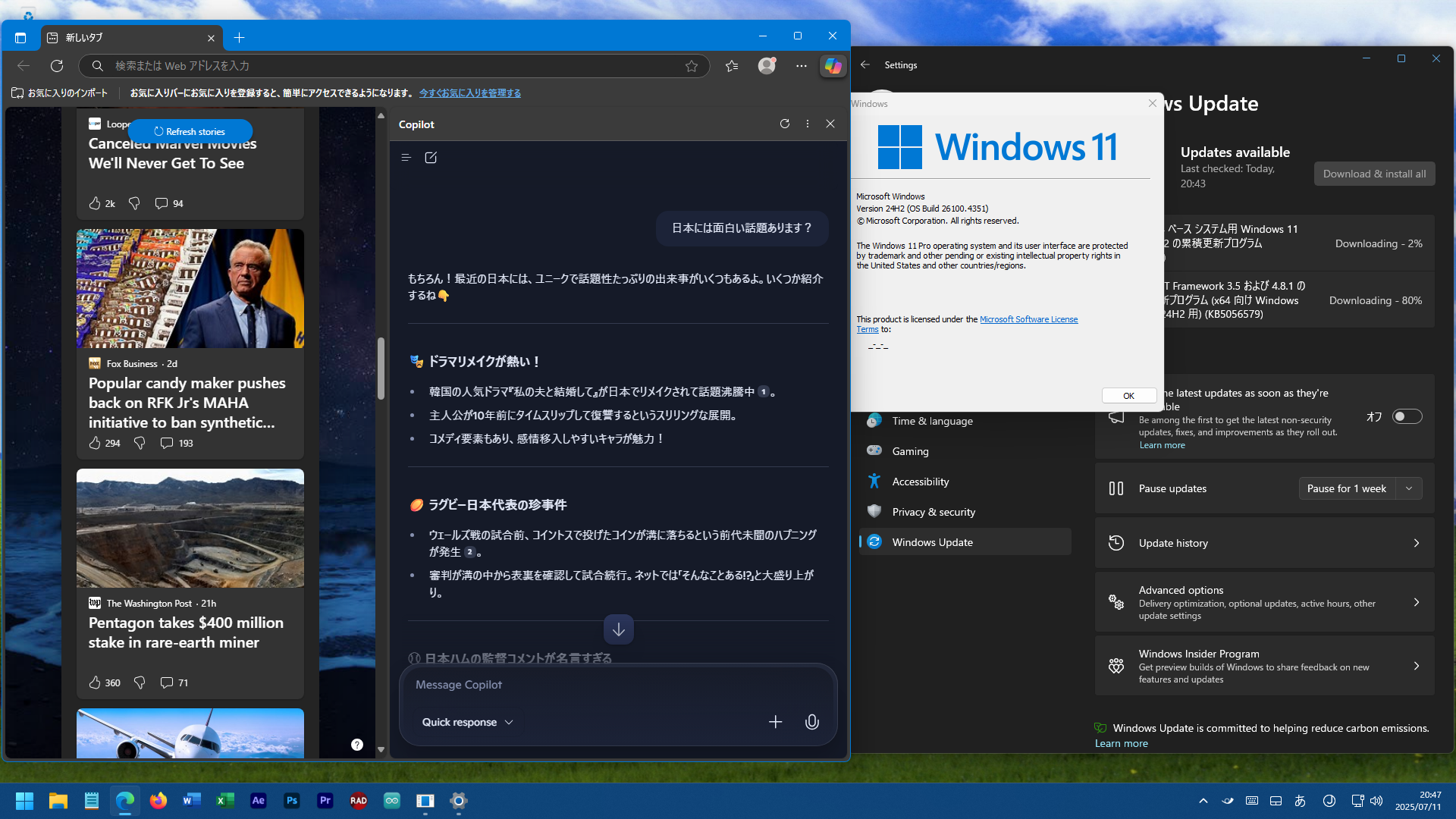The height and width of the screenshot is (819, 1456).
Task: Add a new tab in Edge
Action: tap(240, 38)
